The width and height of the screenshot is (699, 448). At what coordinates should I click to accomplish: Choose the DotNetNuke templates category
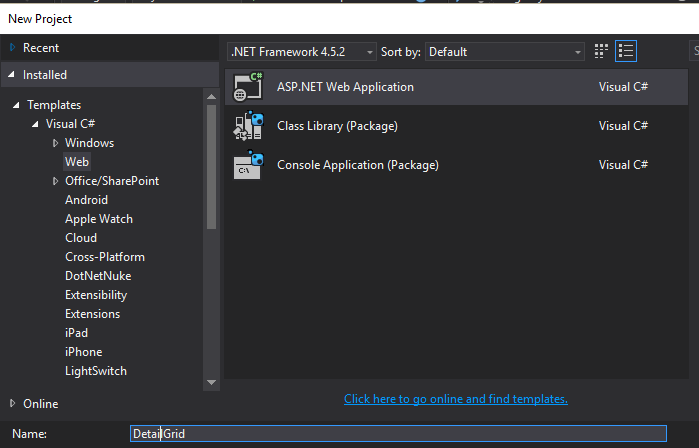pos(98,276)
